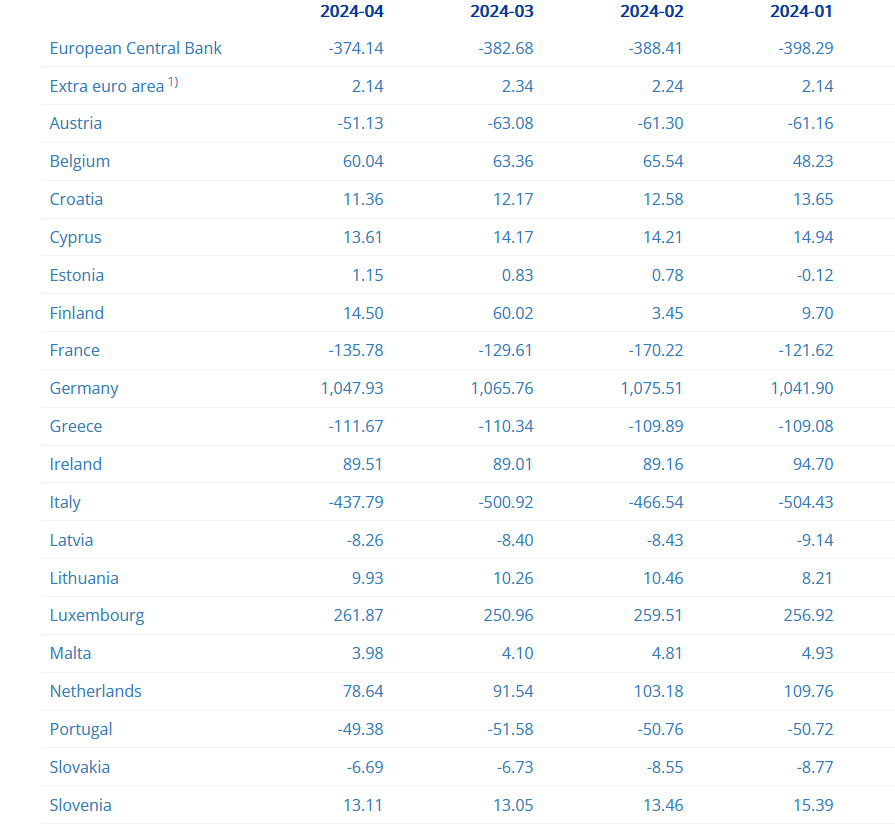895x828 pixels.
Task: Open the Germany country link
Action: (x=84, y=388)
